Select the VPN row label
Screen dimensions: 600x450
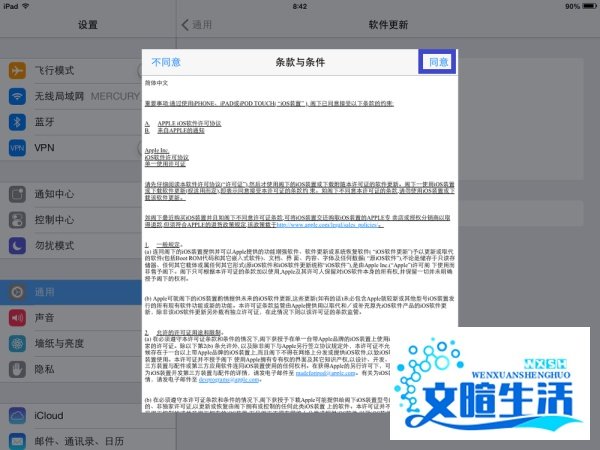44,148
